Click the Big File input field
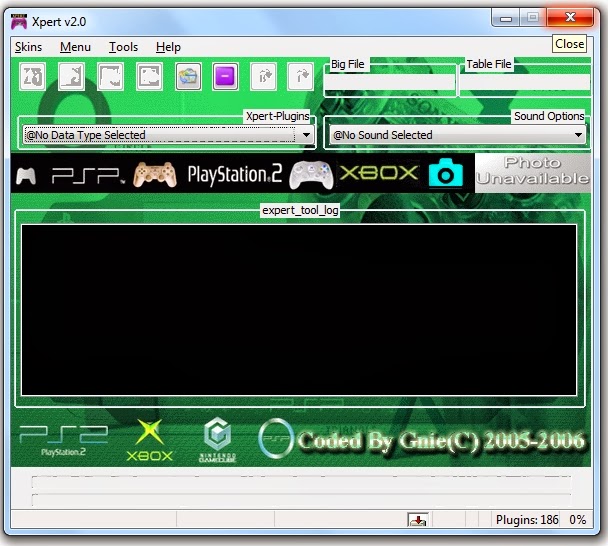This screenshot has height=546, width=608. 389,82
